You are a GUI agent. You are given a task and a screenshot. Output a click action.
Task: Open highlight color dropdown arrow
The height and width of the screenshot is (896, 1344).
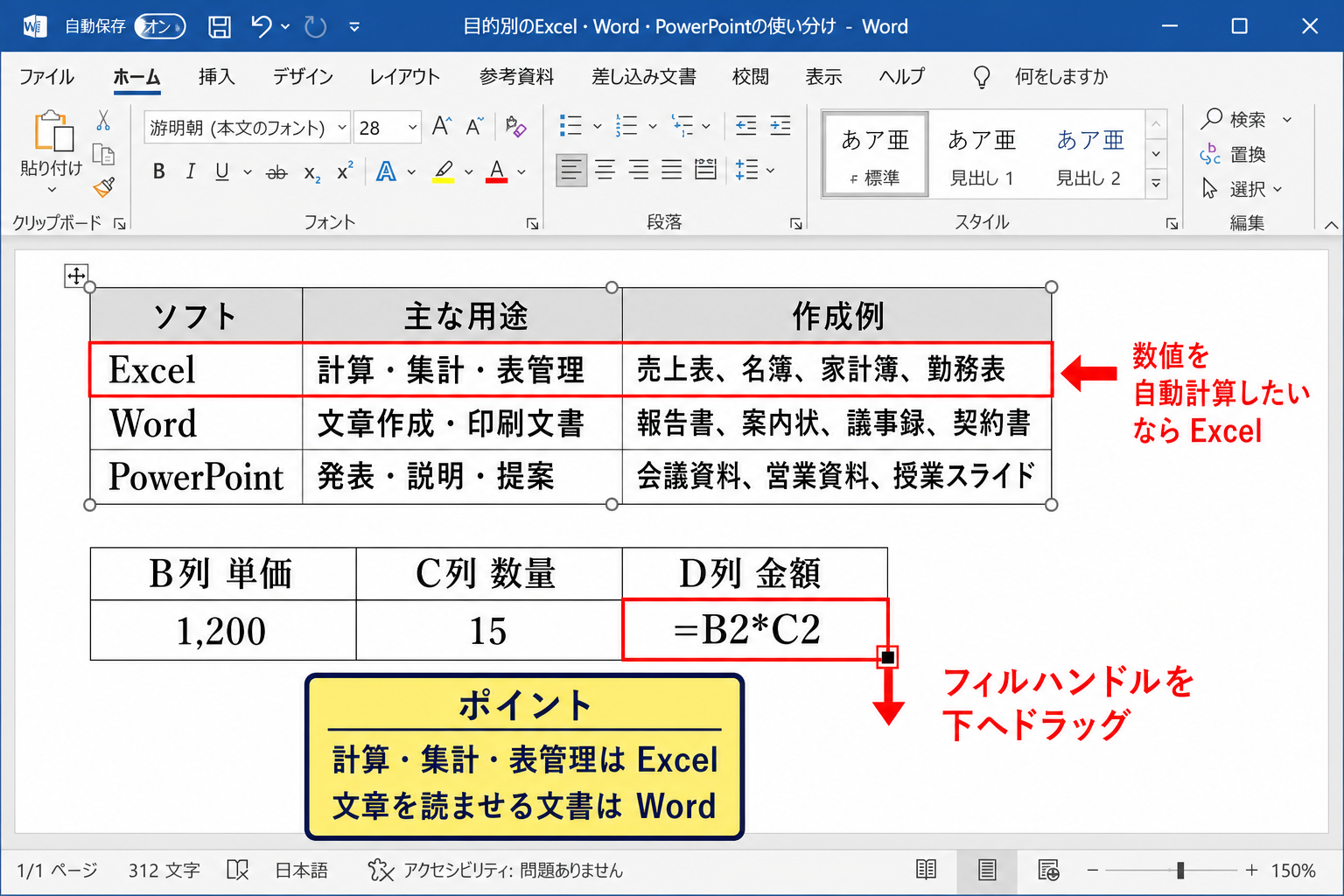(469, 172)
